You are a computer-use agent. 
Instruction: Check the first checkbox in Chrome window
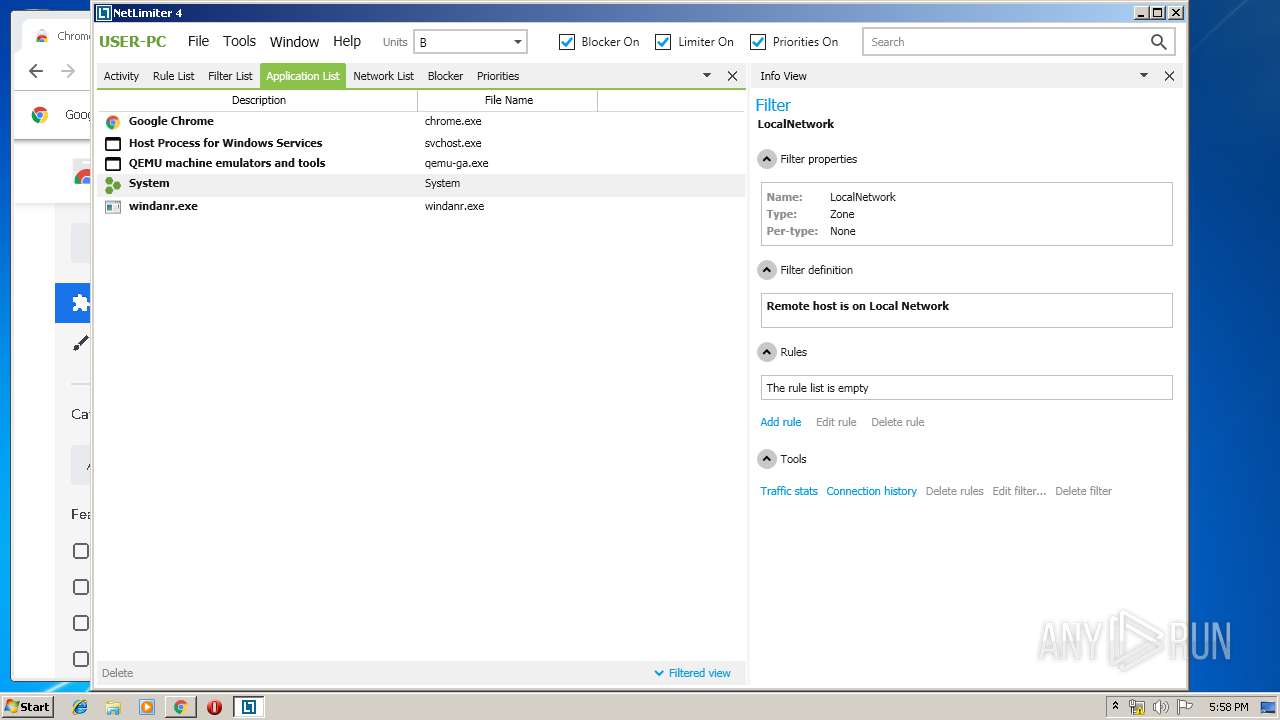click(x=81, y=551)
